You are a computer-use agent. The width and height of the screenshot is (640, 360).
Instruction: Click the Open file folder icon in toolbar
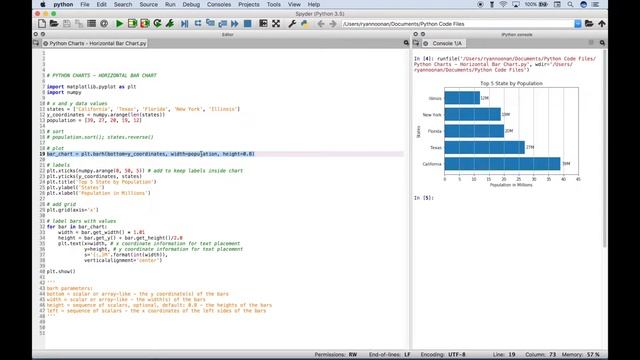point(54,24)
